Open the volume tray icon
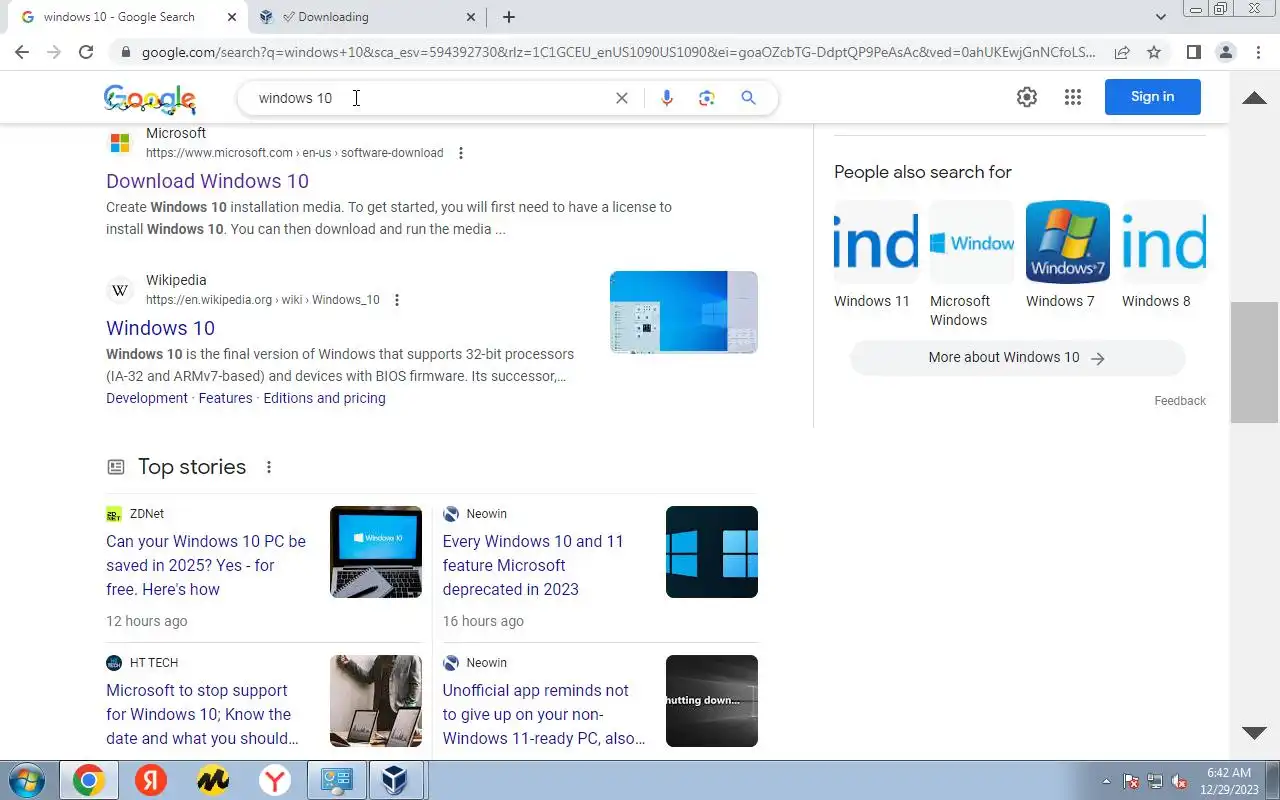 1180,781
